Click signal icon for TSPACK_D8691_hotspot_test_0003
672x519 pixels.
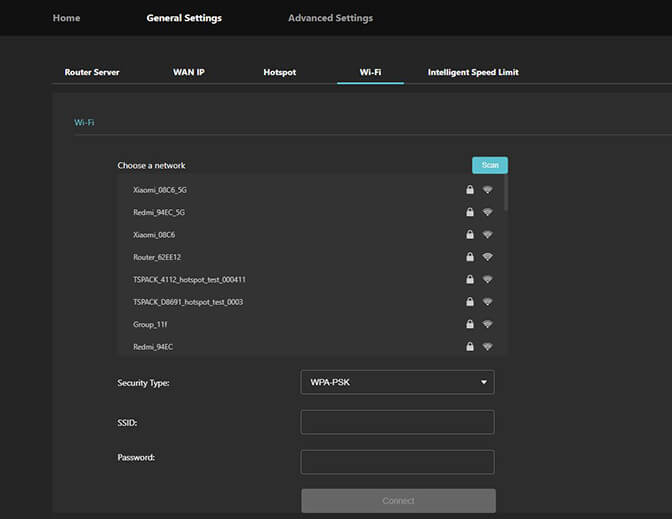[x=487, y=302]
